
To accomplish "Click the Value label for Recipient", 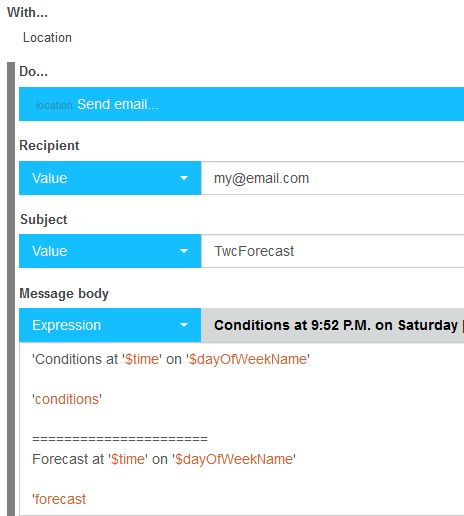I will pos(50,178).
